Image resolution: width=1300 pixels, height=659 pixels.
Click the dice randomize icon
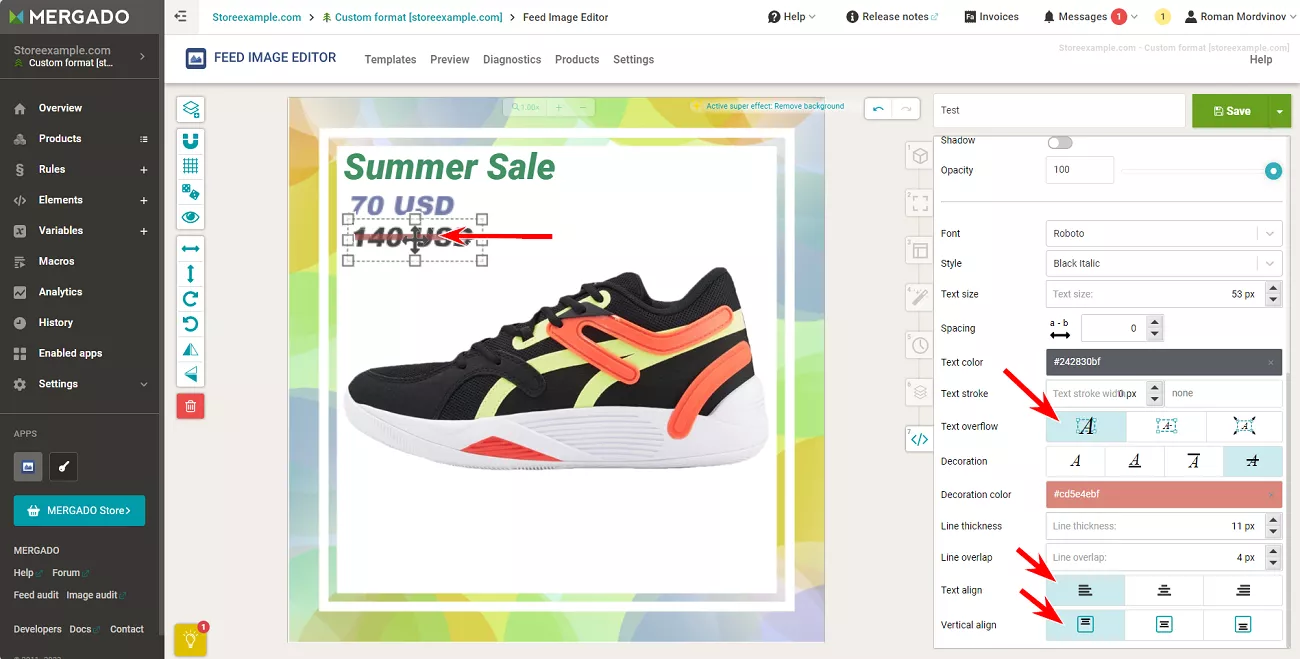coord(190,191)
